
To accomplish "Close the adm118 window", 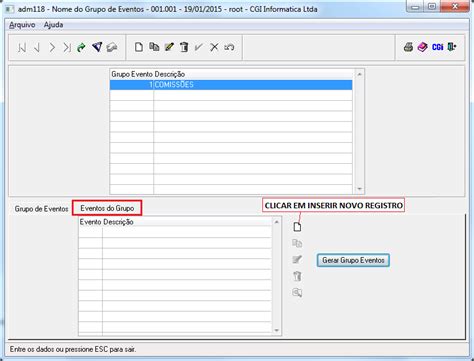I will click(x=455, y=7).
